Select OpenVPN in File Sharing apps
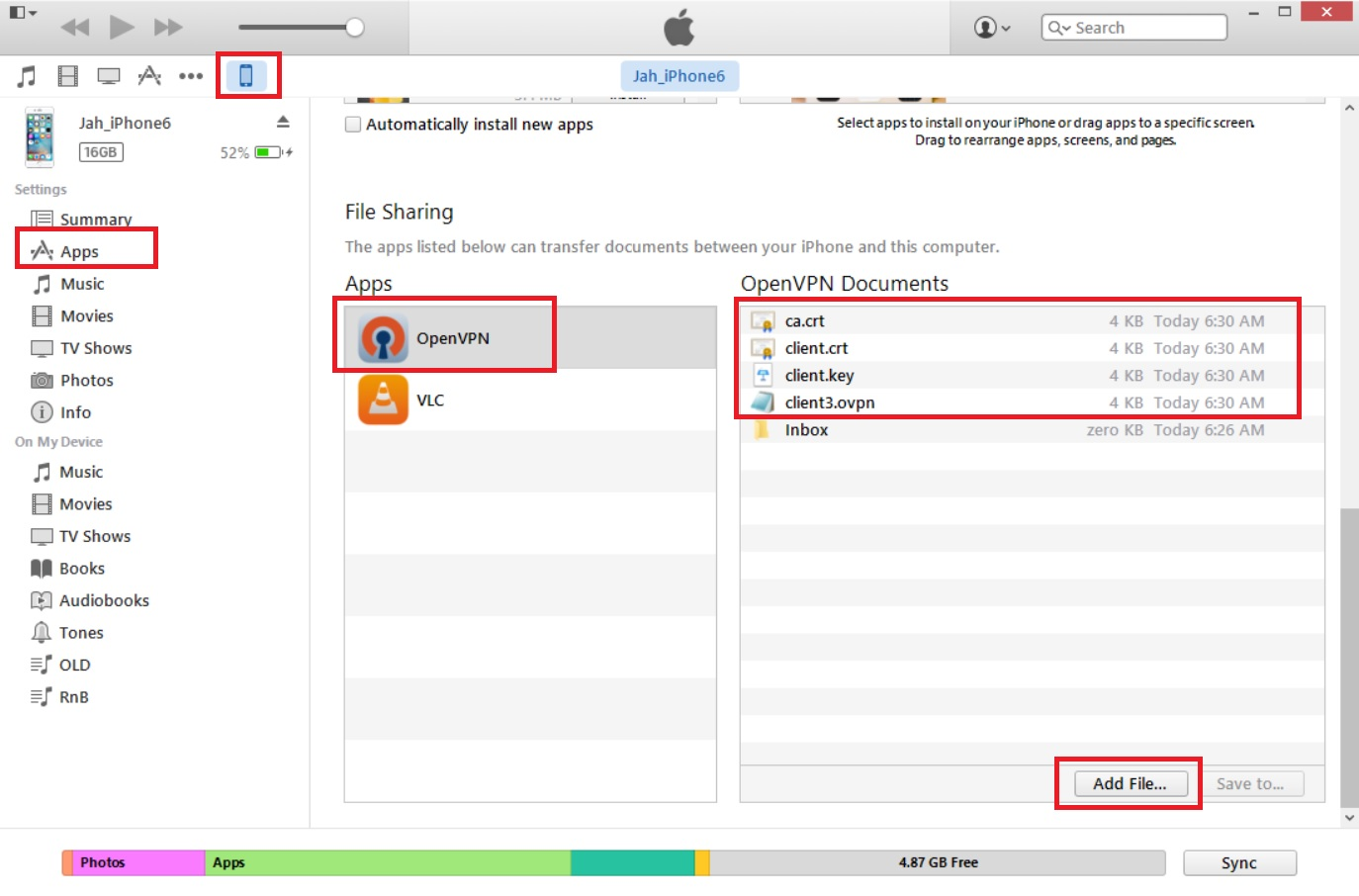 pos(530,338)
